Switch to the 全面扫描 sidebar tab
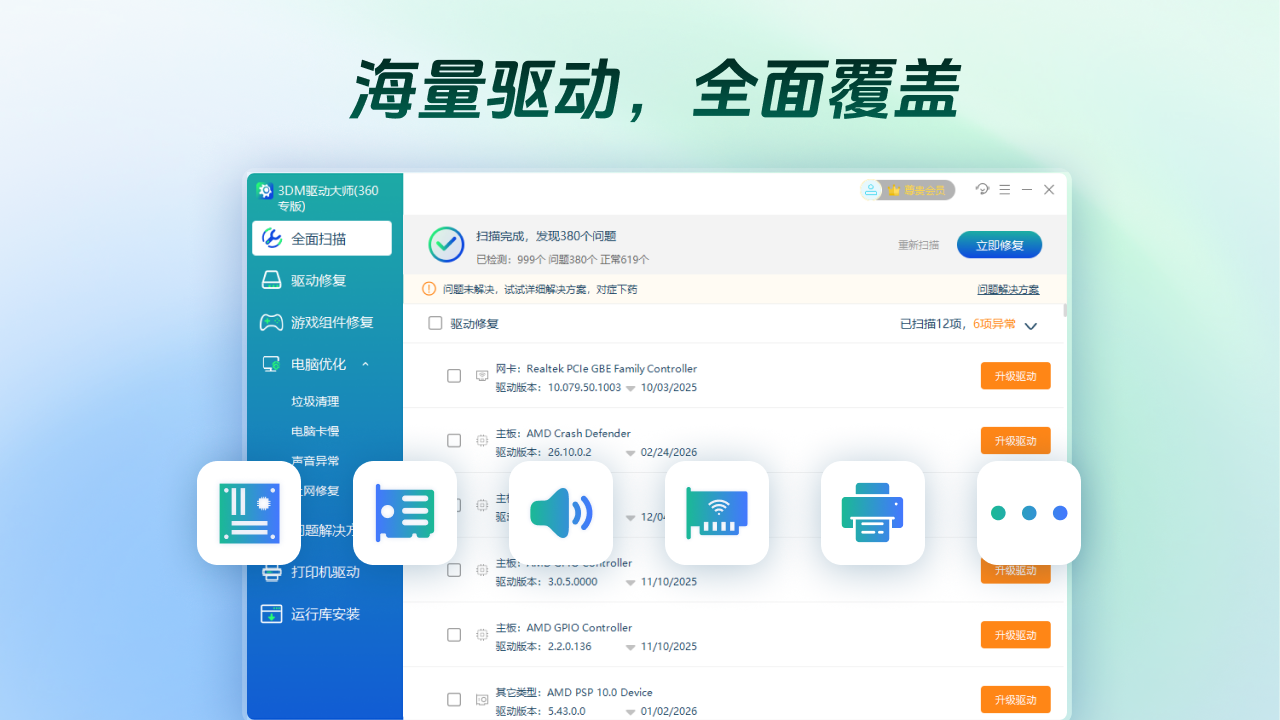 click(322, 238)
